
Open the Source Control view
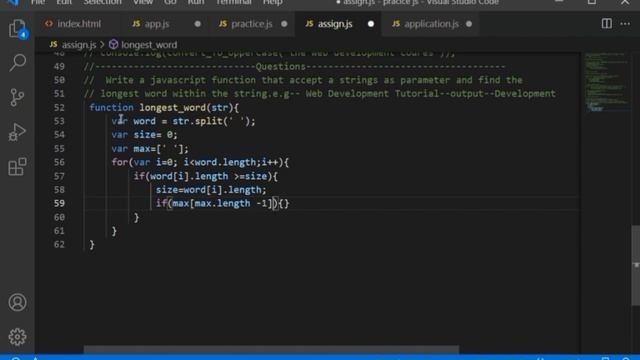17,98
